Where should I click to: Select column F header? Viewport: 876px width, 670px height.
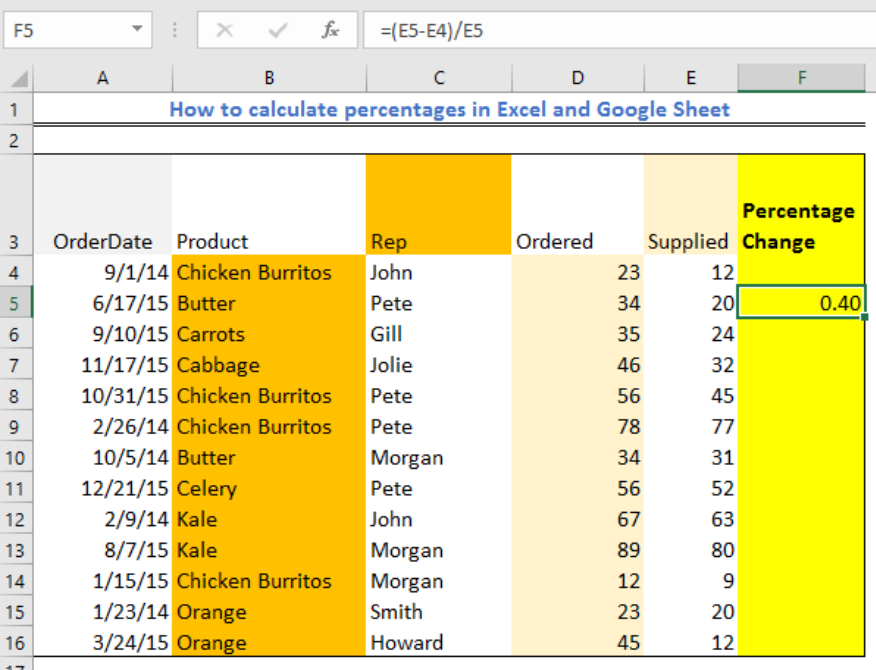tap(801, 77)
